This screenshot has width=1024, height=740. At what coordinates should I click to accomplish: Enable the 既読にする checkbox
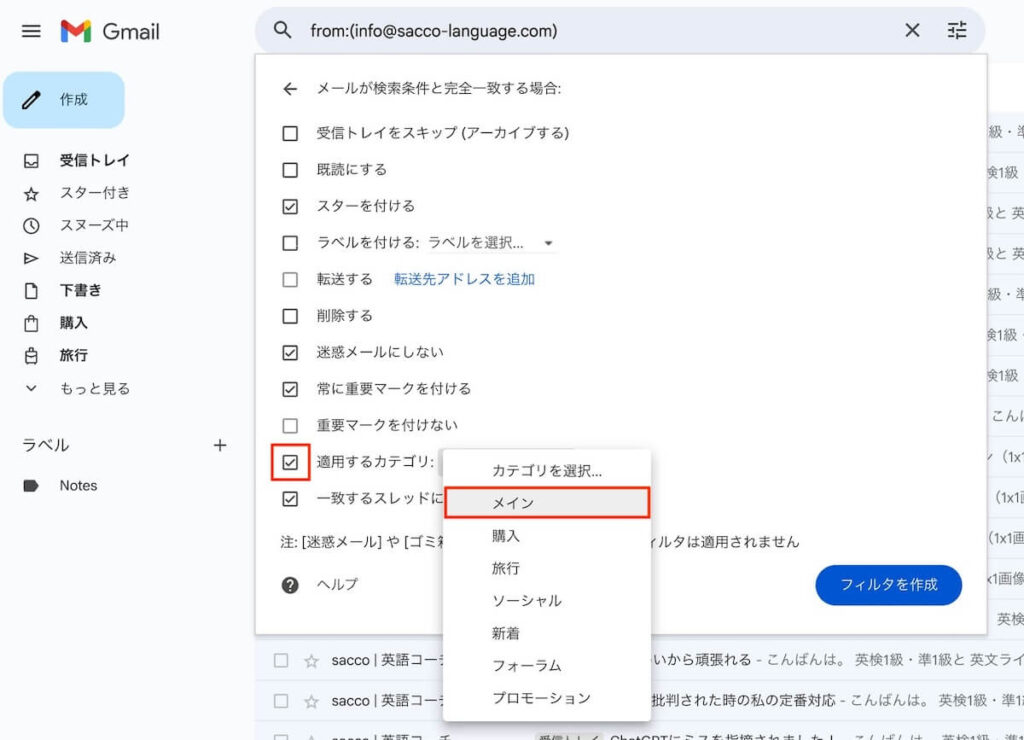[290, 169]
